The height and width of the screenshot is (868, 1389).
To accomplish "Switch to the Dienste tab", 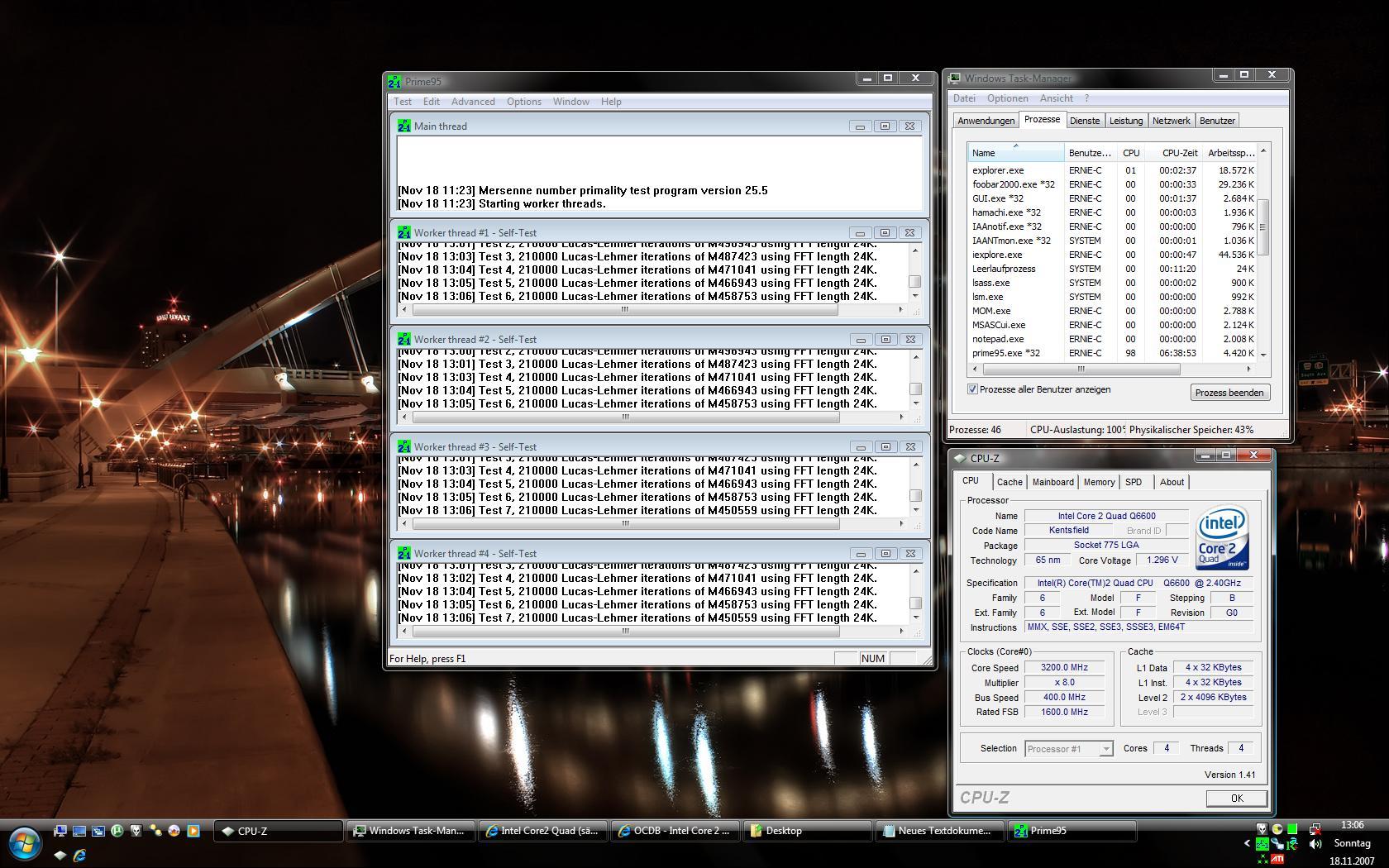I will coord(1085,121).
